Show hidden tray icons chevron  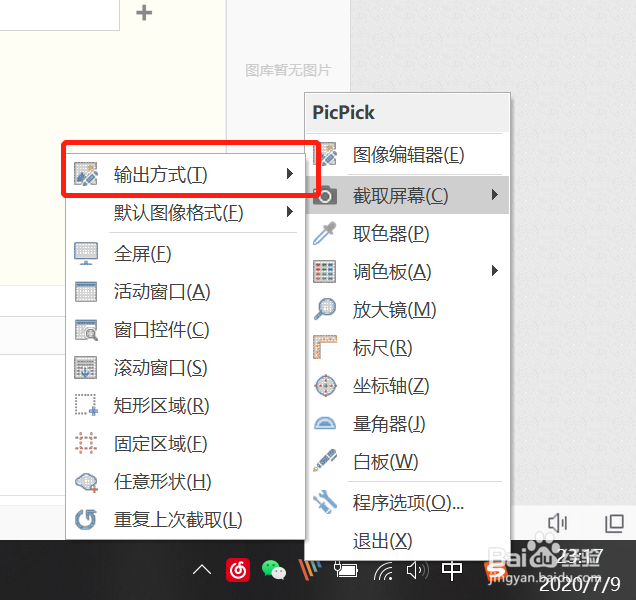[202, 570]
